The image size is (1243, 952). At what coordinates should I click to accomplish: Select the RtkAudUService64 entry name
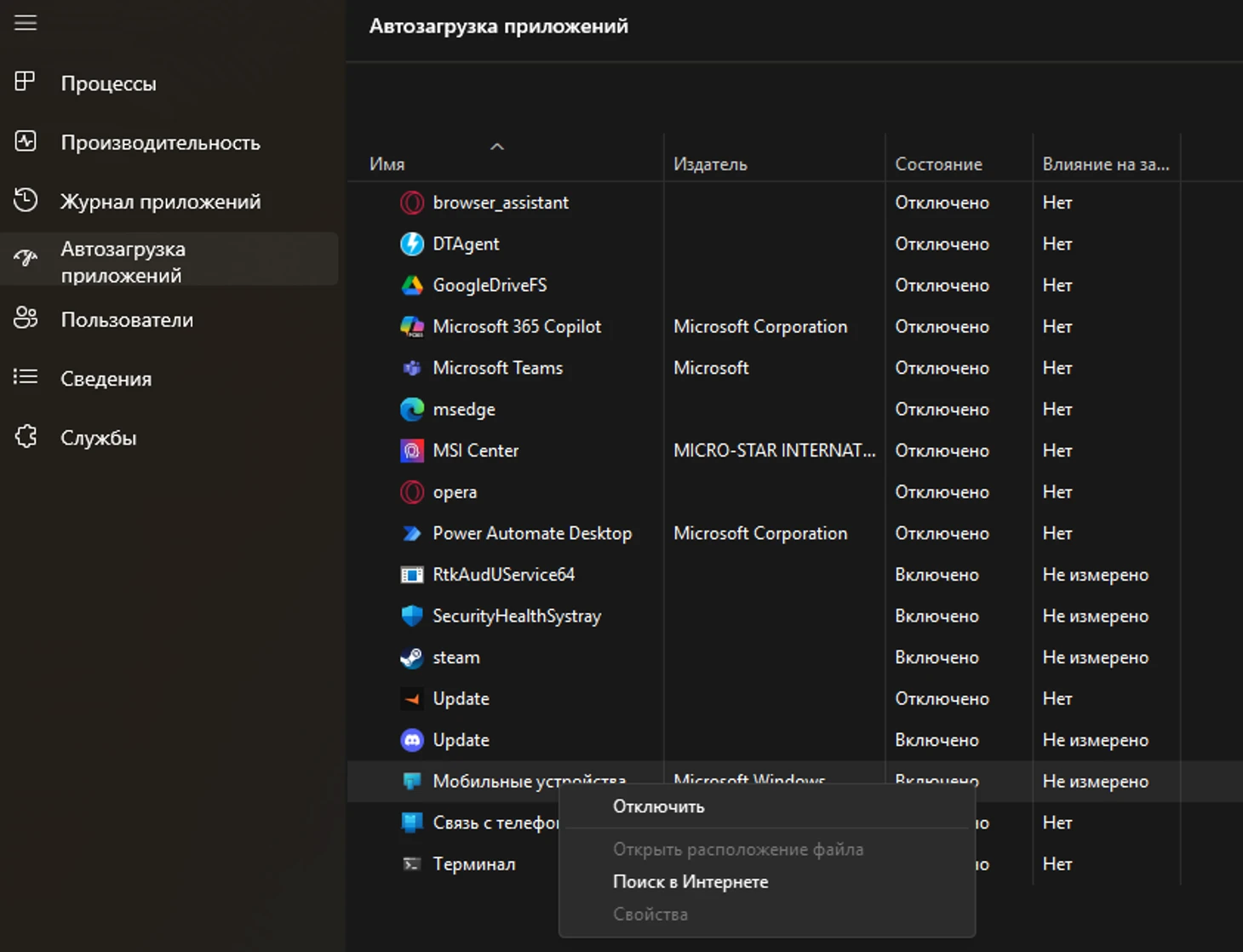tap(504, 575)
